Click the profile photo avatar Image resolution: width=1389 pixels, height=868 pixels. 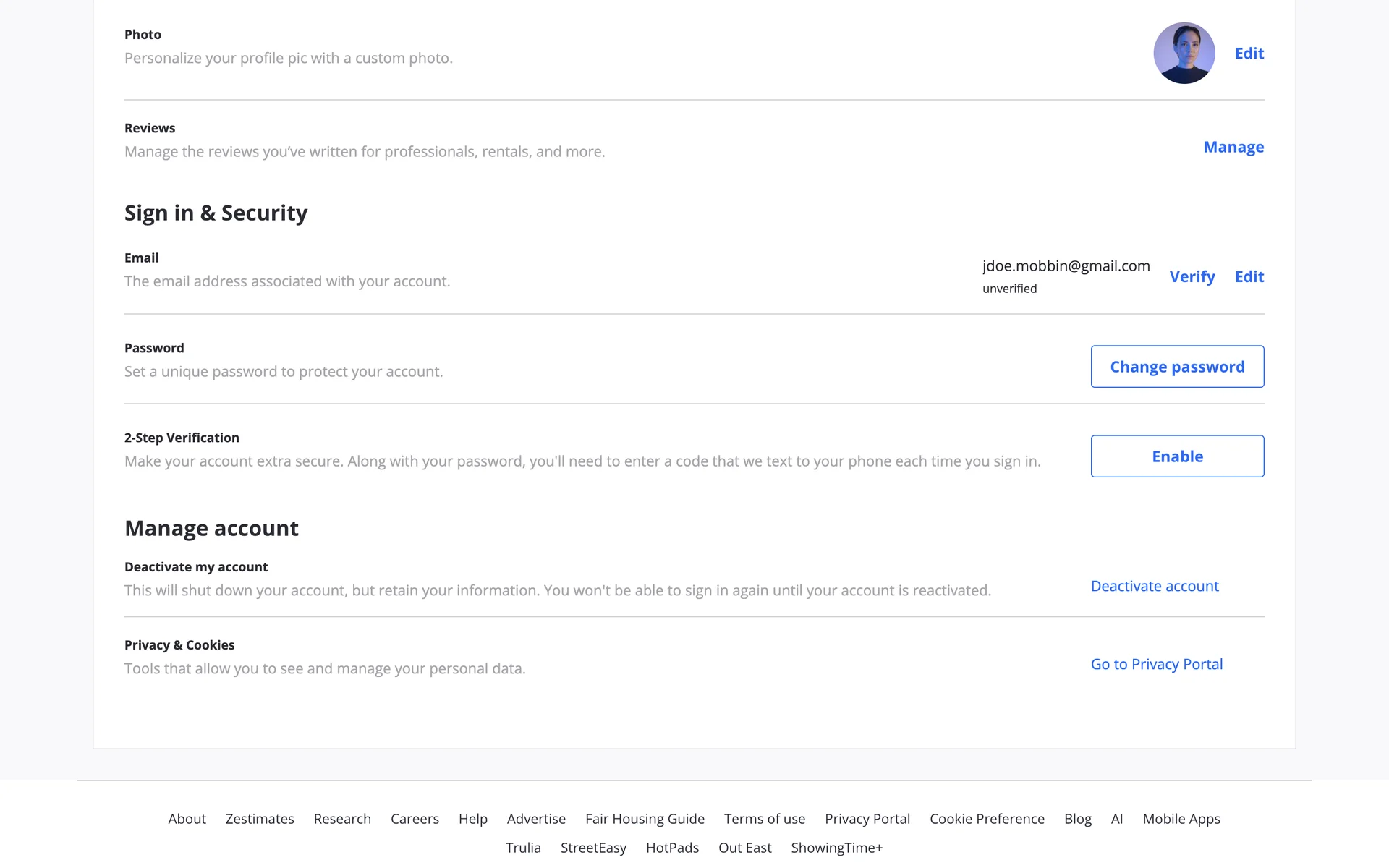[1184, 53]
